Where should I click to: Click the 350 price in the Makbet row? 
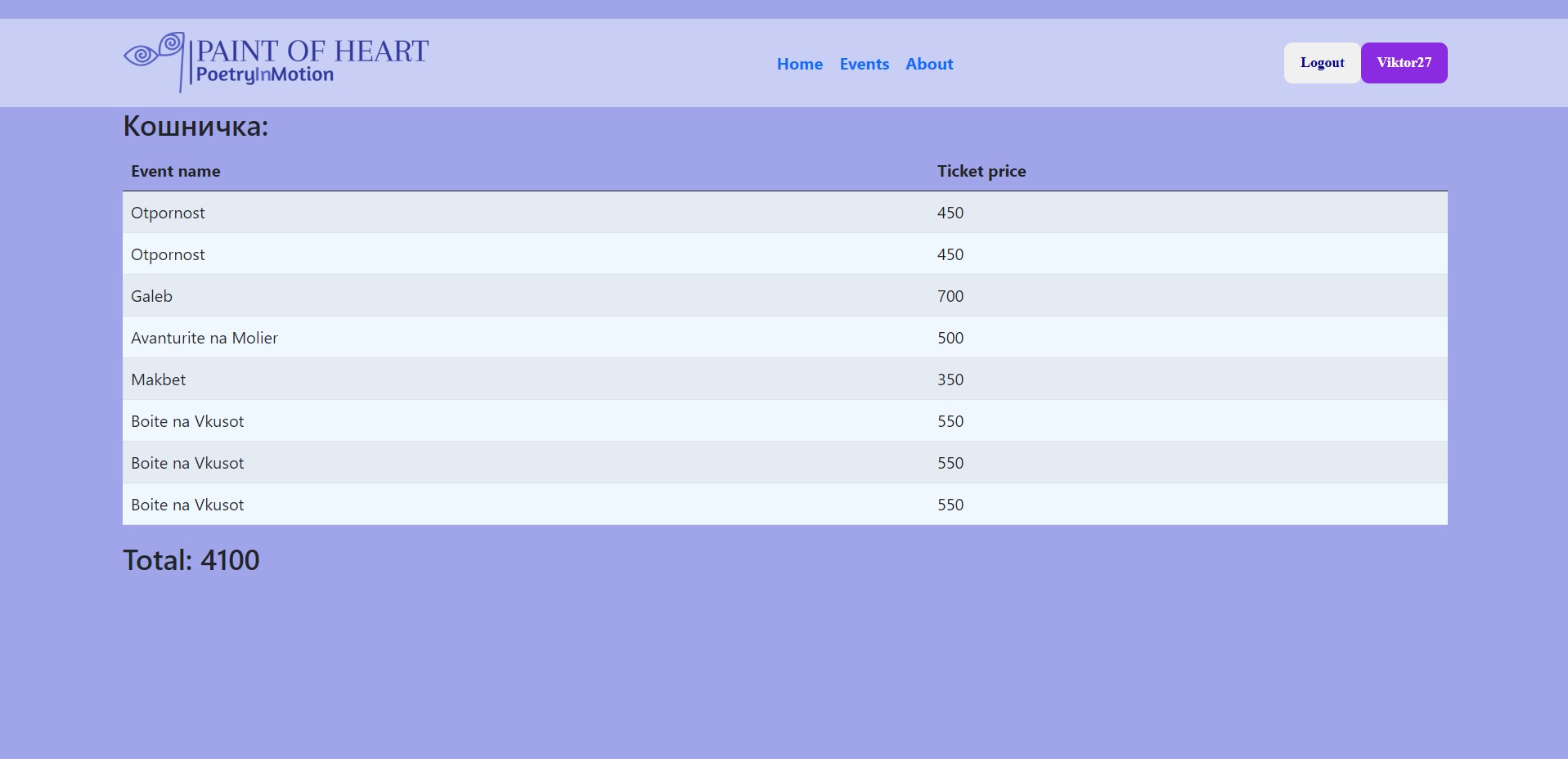(950, 379)
